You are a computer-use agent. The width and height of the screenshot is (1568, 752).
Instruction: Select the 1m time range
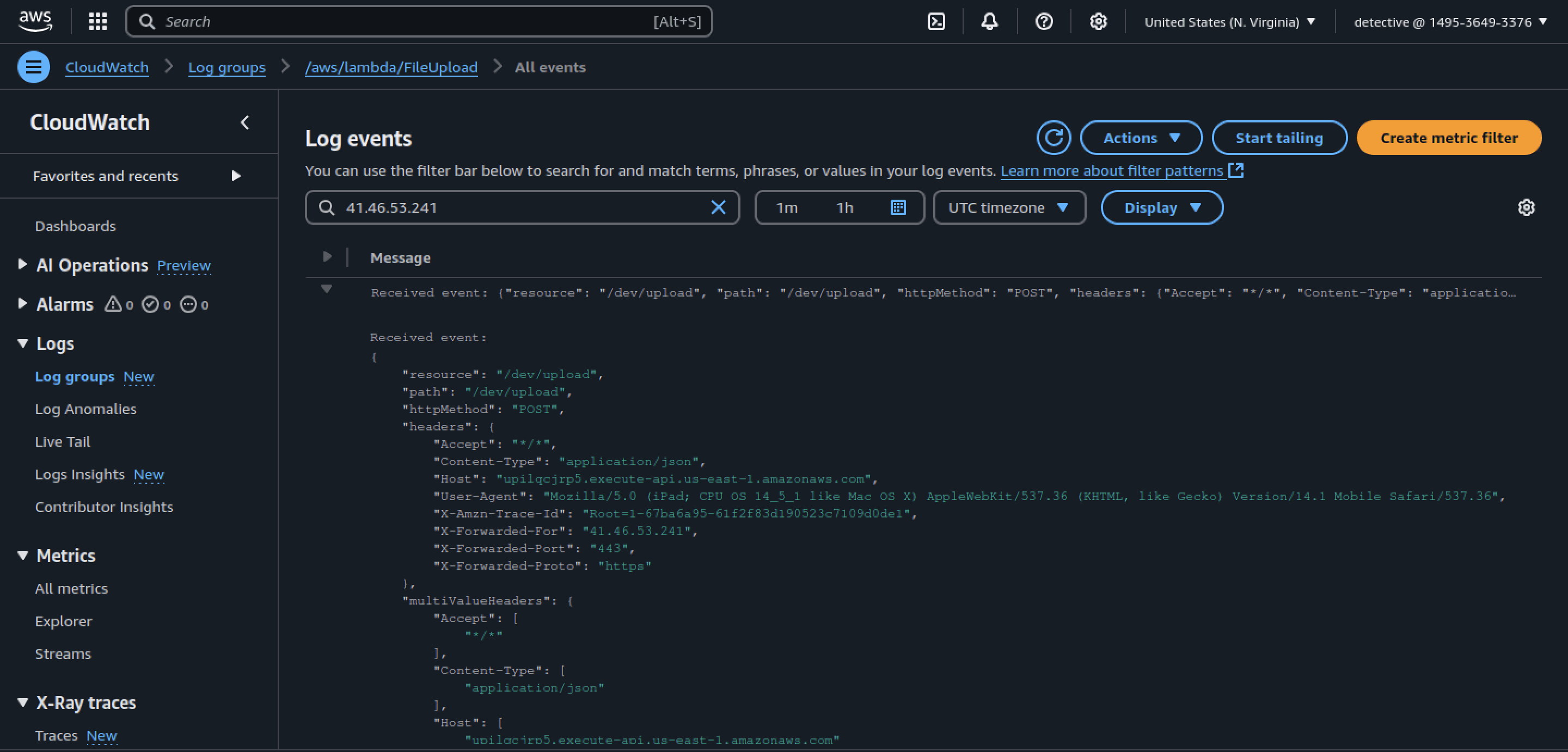click(x=786, y=207)
